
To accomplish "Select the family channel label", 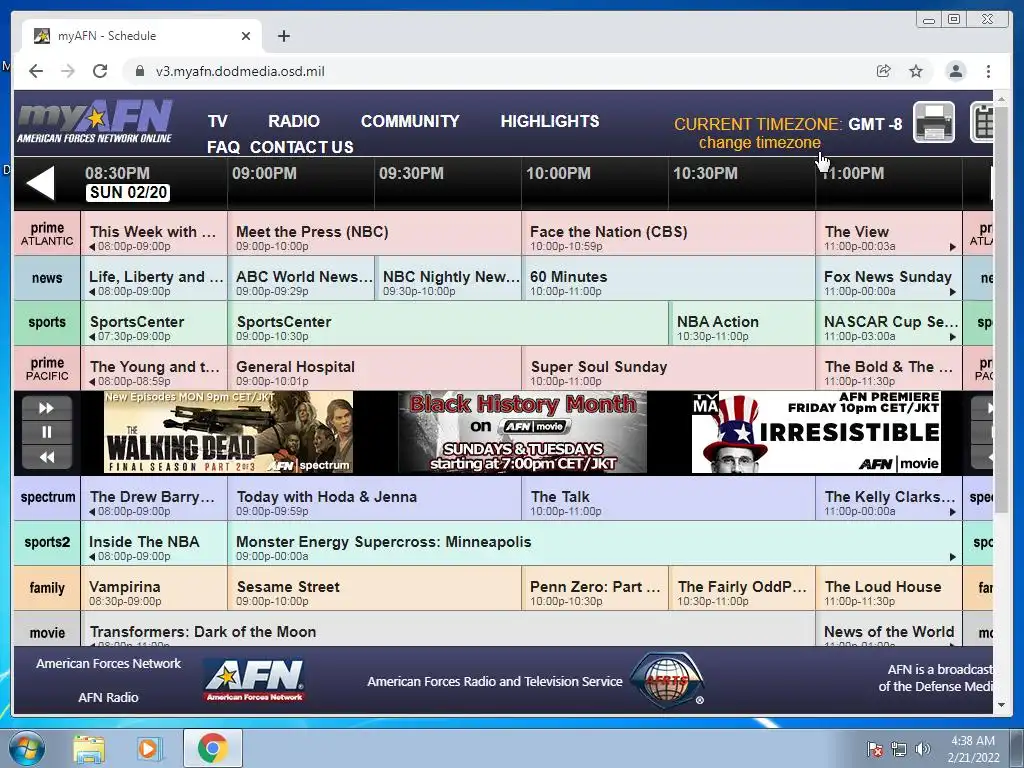I will (47, 588).
